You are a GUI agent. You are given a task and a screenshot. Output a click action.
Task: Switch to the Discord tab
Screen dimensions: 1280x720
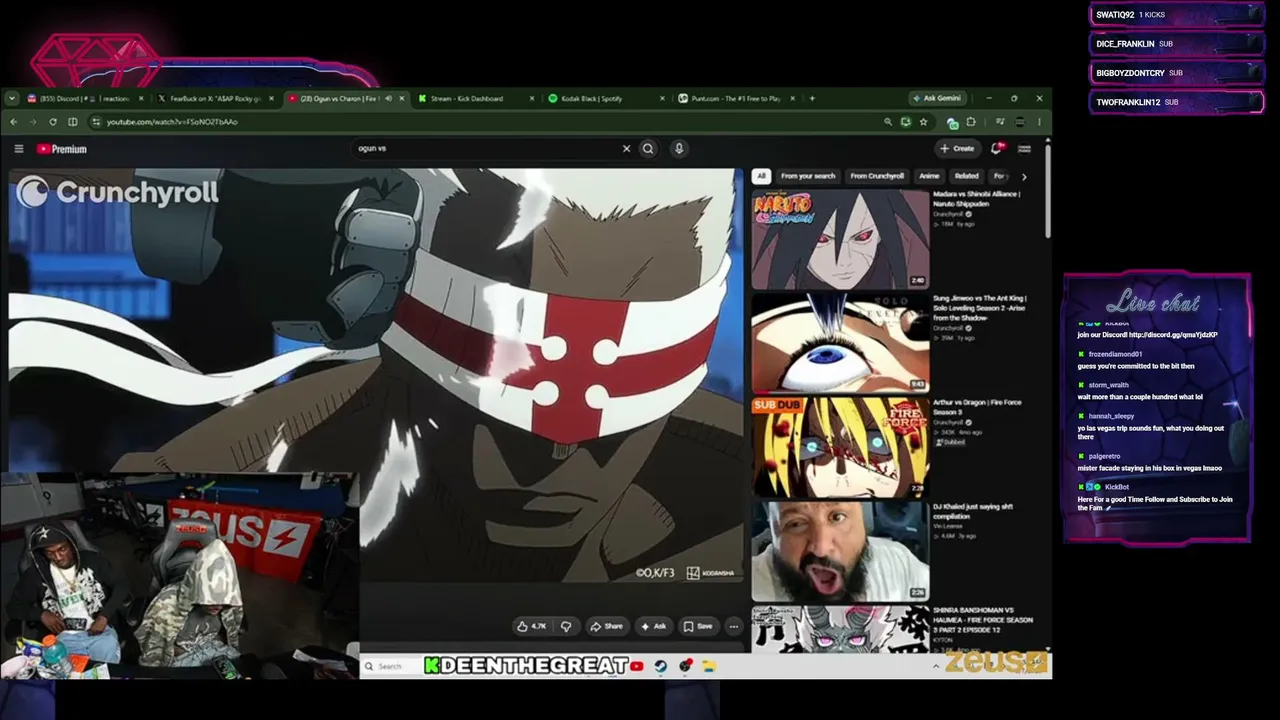coord(85,99)
